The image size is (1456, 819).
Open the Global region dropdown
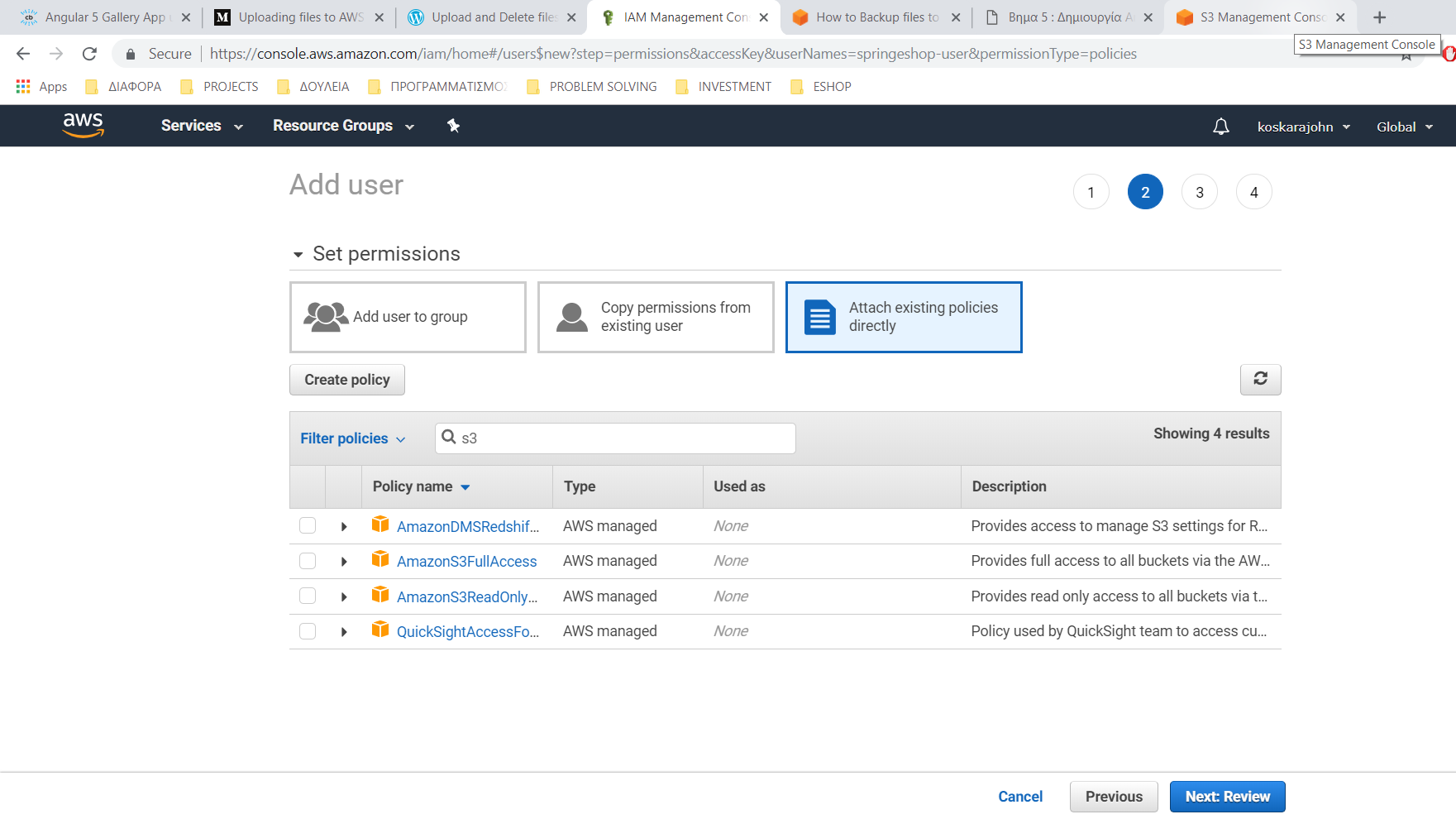coord(1405,127)
